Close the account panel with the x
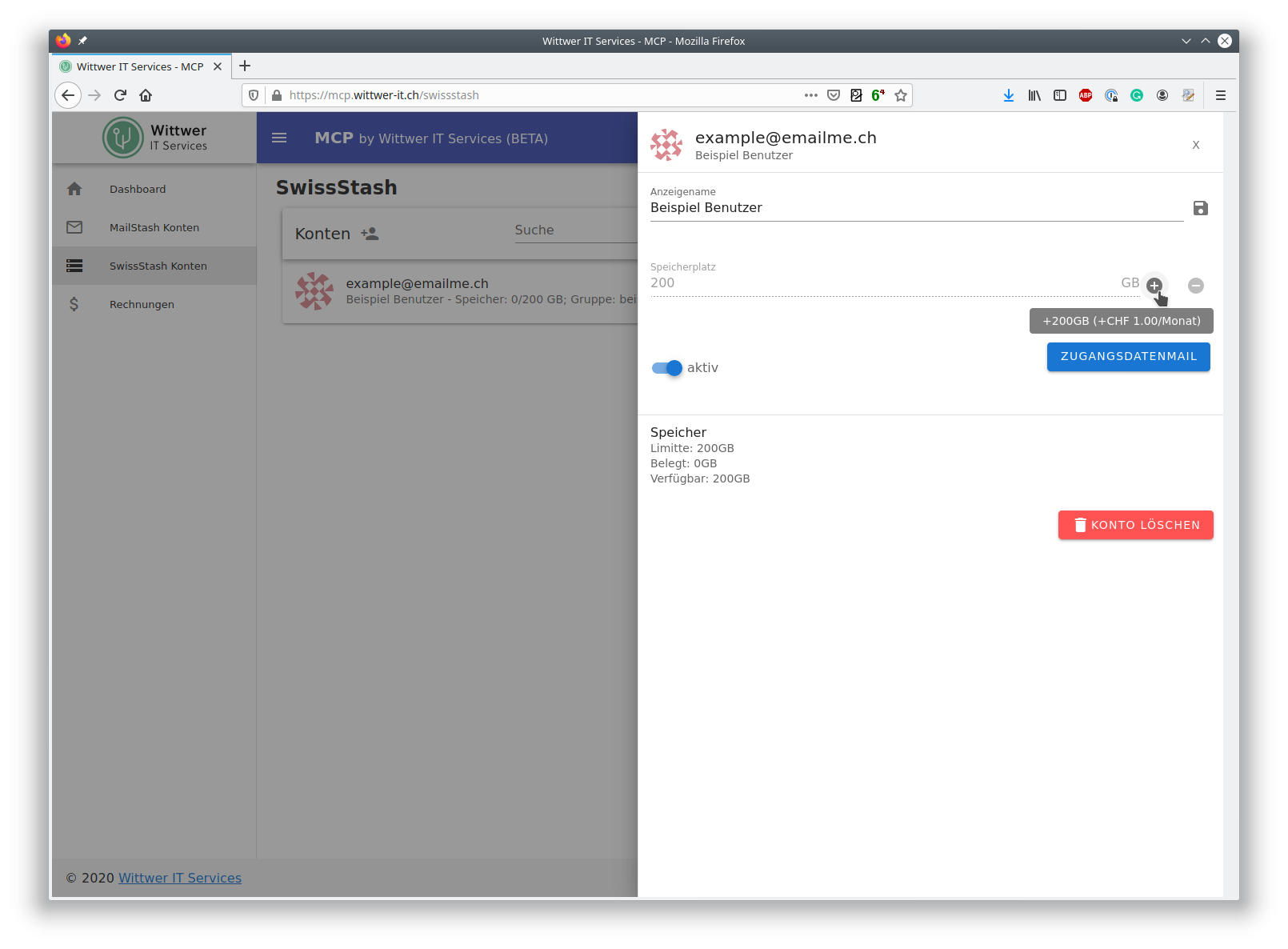Viewport: 1288px width, 949px height. pos(1195,145)
